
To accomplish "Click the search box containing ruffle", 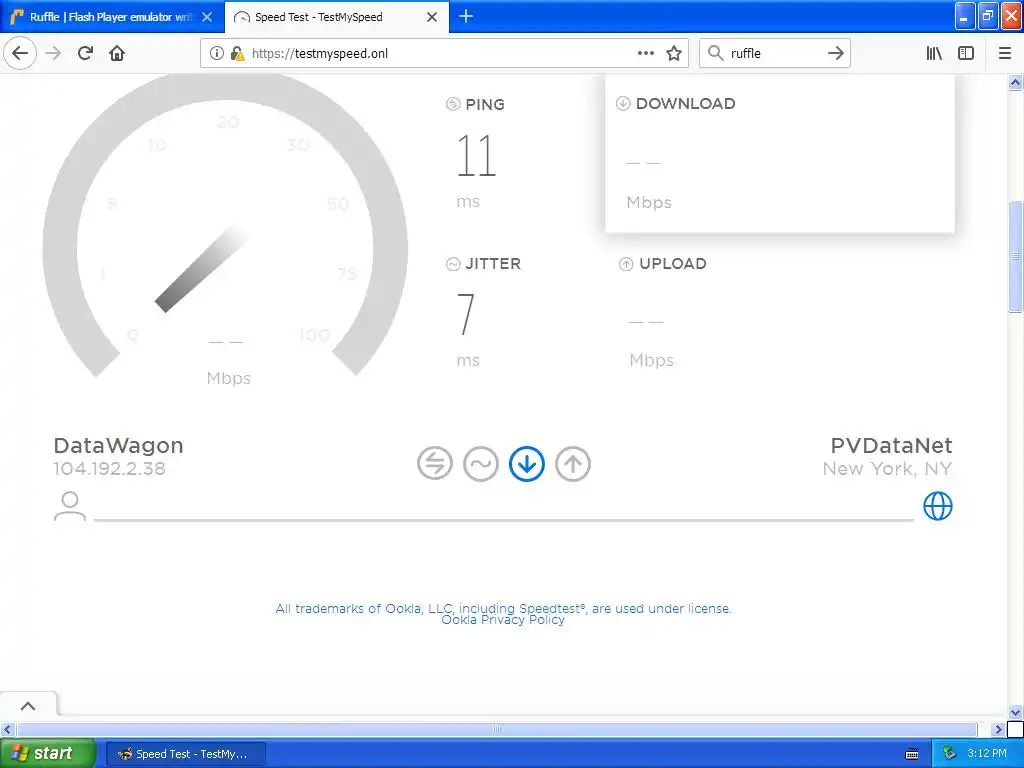I will tap(775, 53).
